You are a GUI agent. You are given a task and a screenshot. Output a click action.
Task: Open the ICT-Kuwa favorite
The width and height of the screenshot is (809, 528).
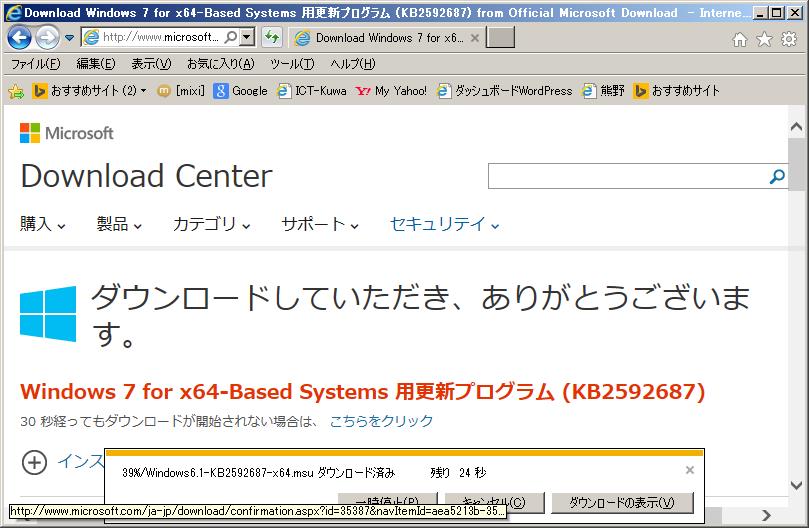312,91
